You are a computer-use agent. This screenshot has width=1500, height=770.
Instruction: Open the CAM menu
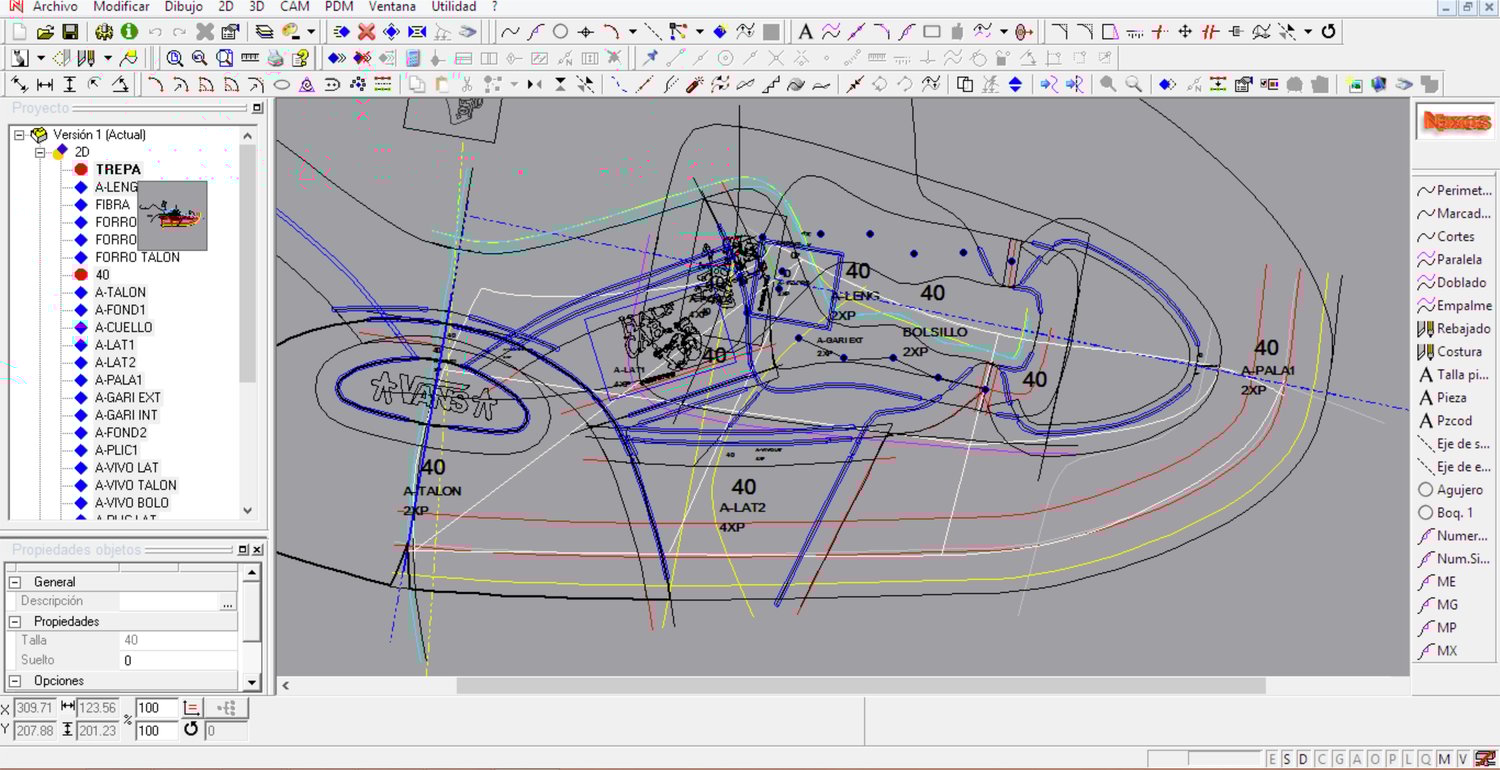(295, 7)
